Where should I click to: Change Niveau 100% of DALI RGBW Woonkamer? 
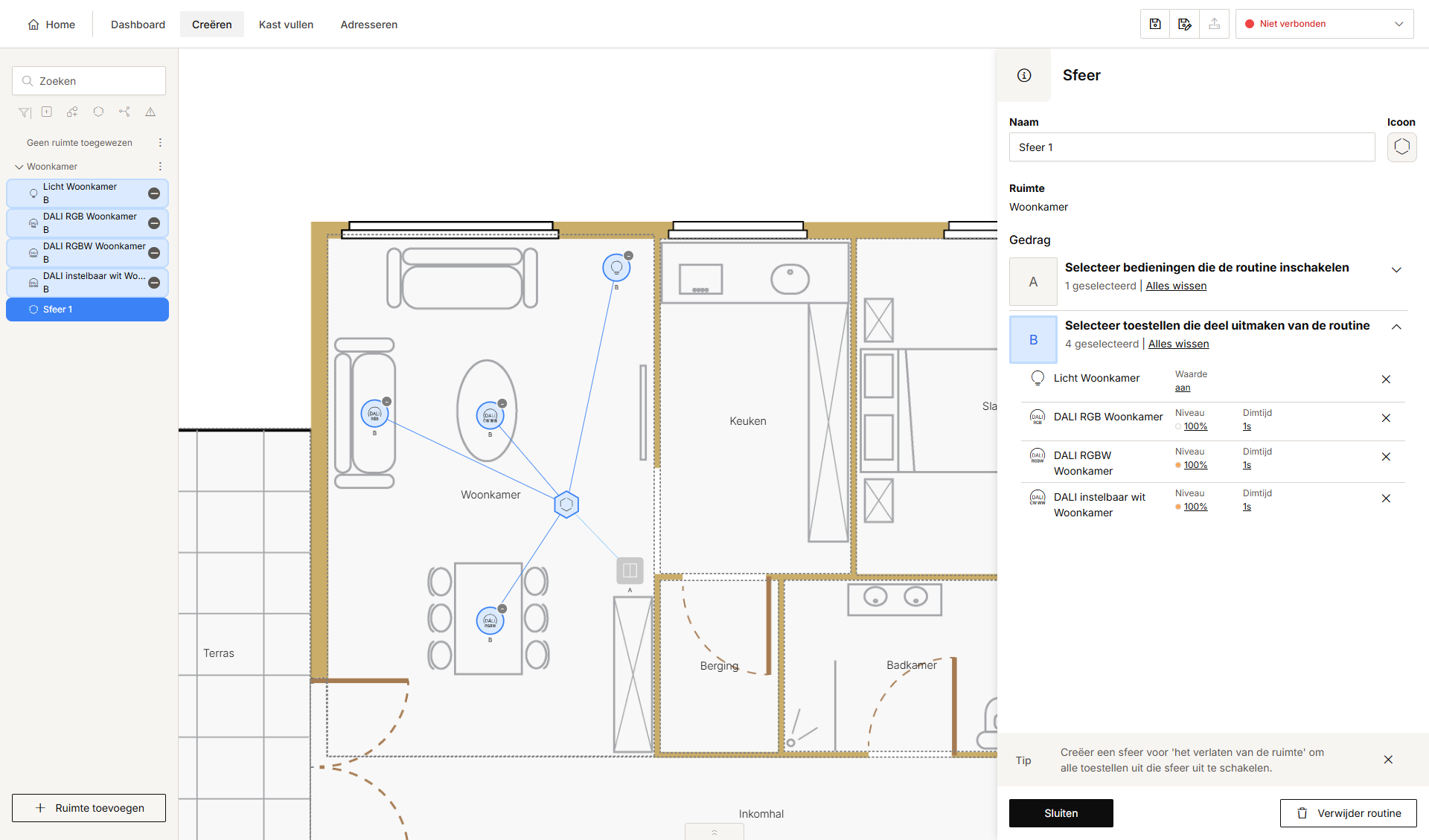(x=1195, y=465)
